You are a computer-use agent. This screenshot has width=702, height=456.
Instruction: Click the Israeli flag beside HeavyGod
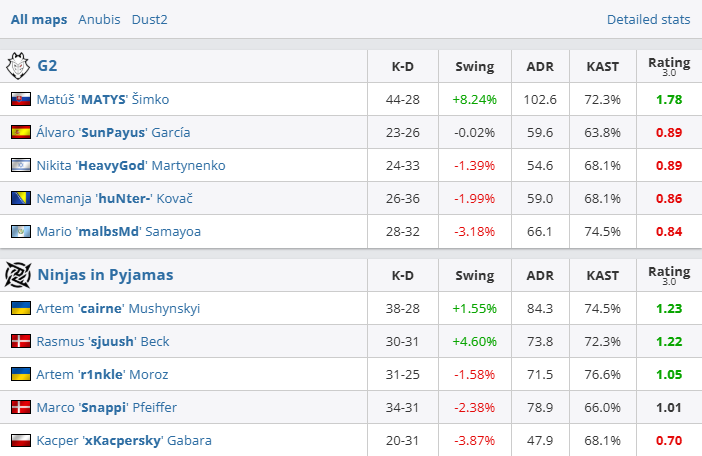point(20,165)
